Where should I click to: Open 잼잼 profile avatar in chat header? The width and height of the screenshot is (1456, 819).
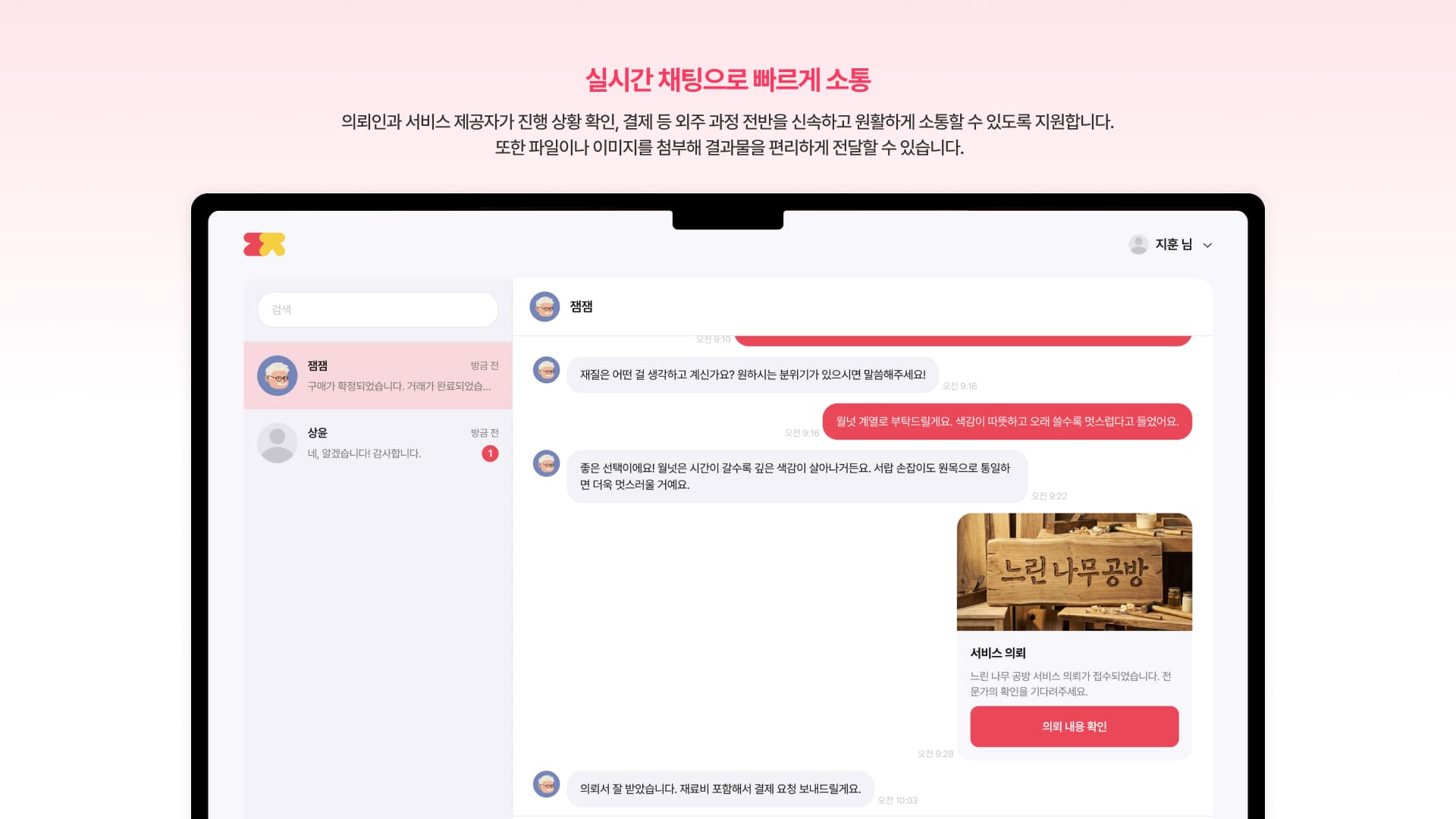pyautogui.click(x=544, y=306)
